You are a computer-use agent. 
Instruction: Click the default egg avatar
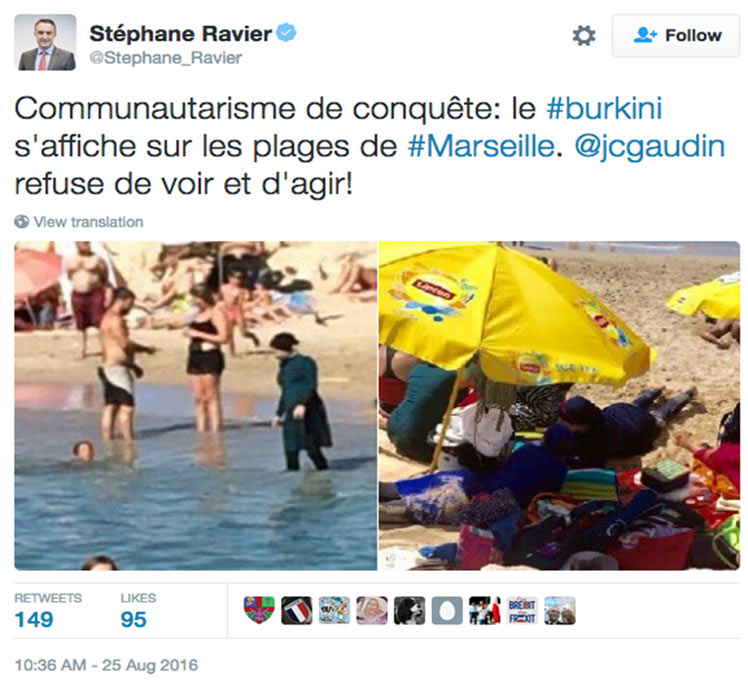click(447, 610)
